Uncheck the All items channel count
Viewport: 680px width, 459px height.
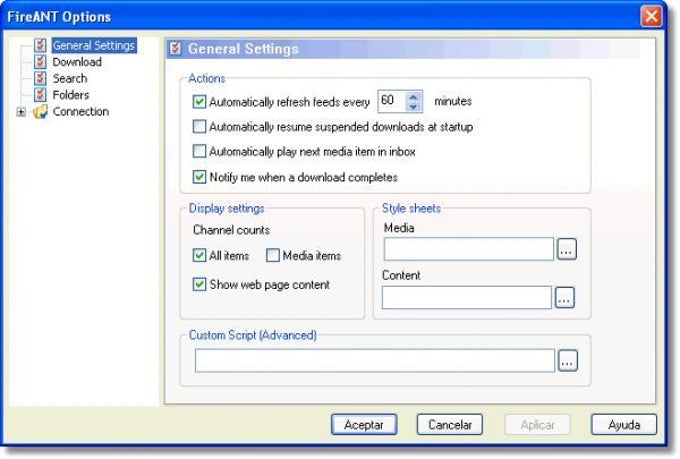(x=199, y=256)
